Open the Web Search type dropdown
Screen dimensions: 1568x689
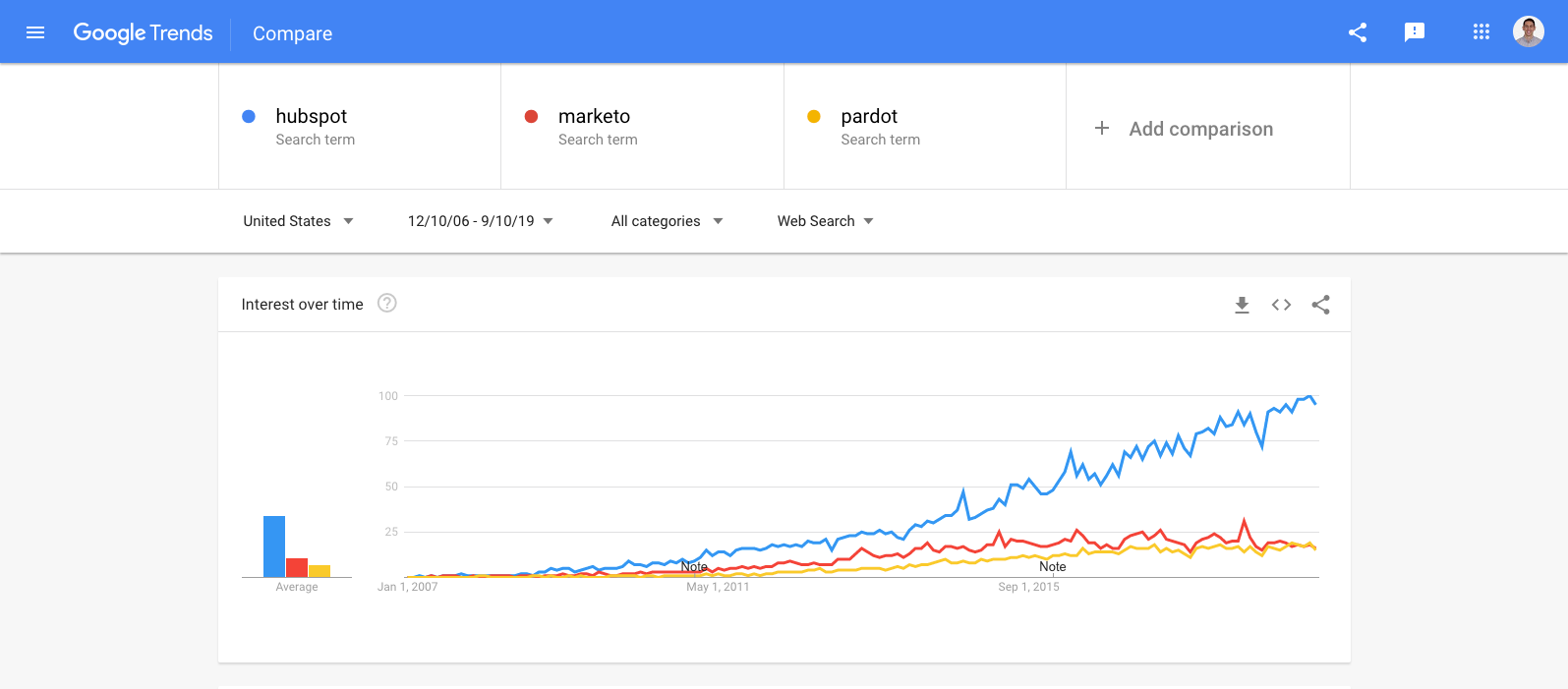click(x=825, y=221)
